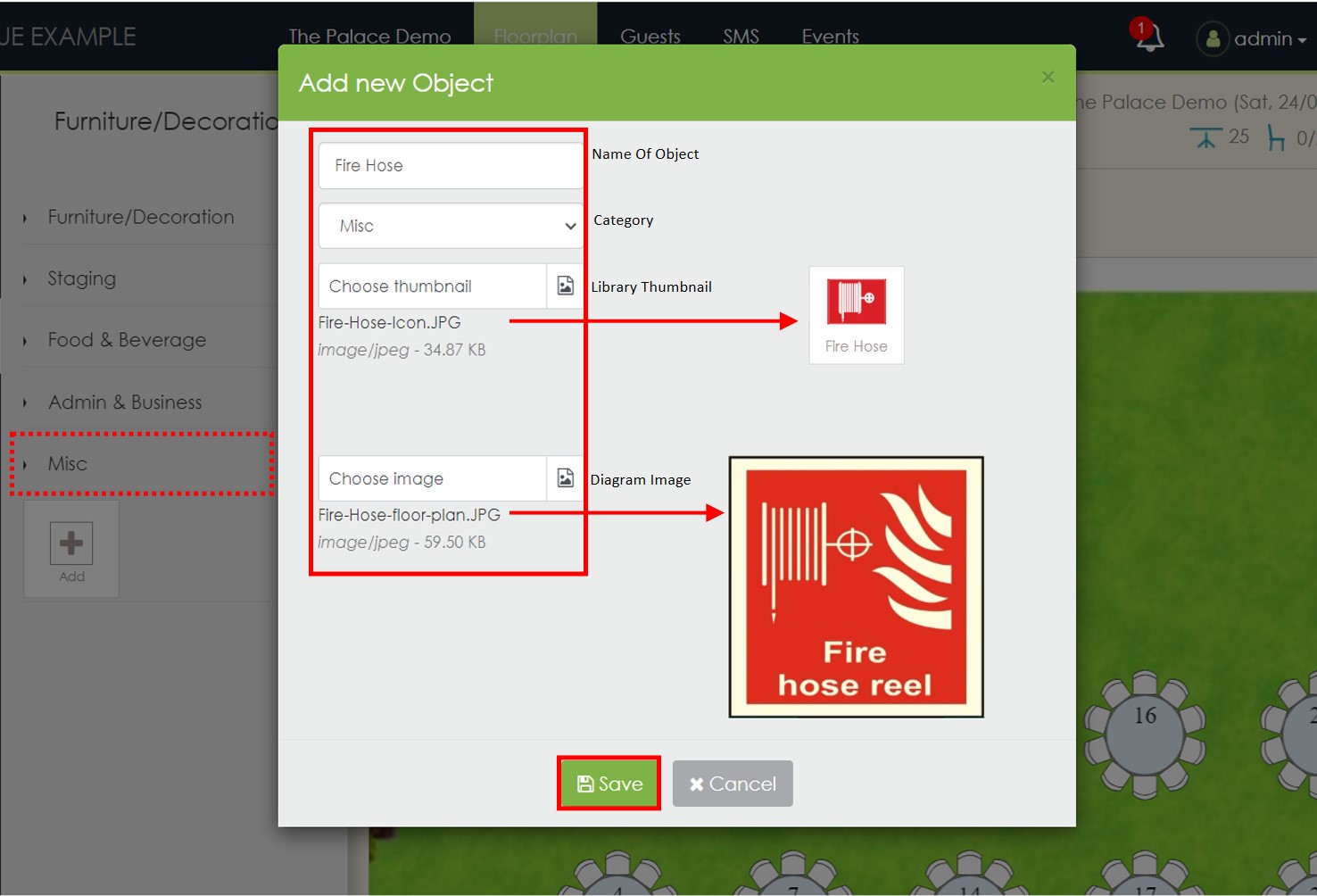
Task: Click the thumbnail file browse icon
Action: click(x=565, y=286)
